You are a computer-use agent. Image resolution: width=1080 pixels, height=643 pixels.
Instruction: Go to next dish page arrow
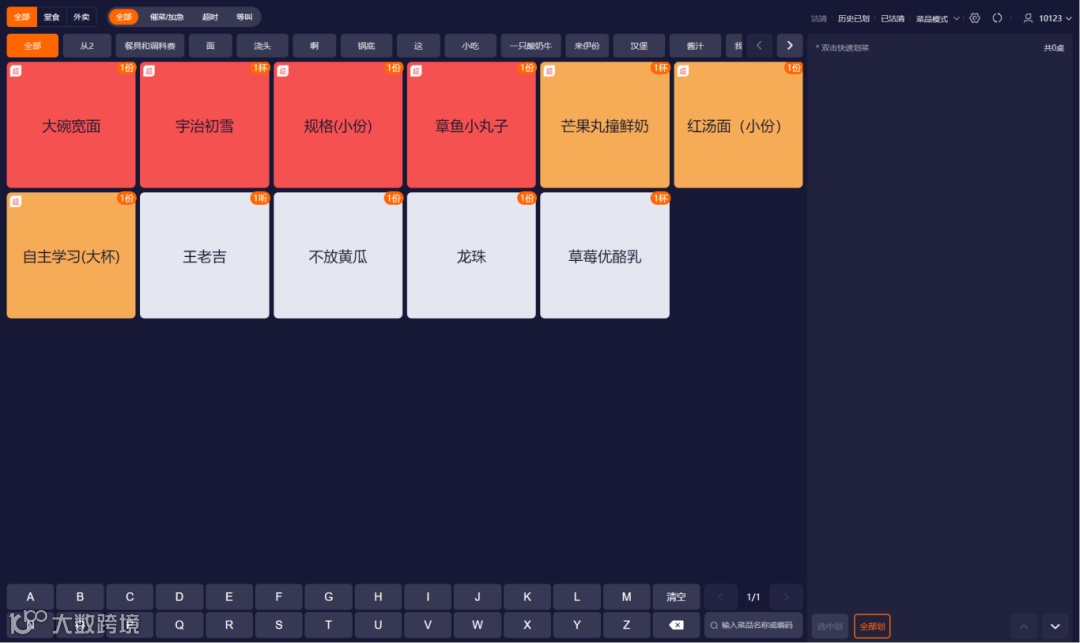coord(786,597)
